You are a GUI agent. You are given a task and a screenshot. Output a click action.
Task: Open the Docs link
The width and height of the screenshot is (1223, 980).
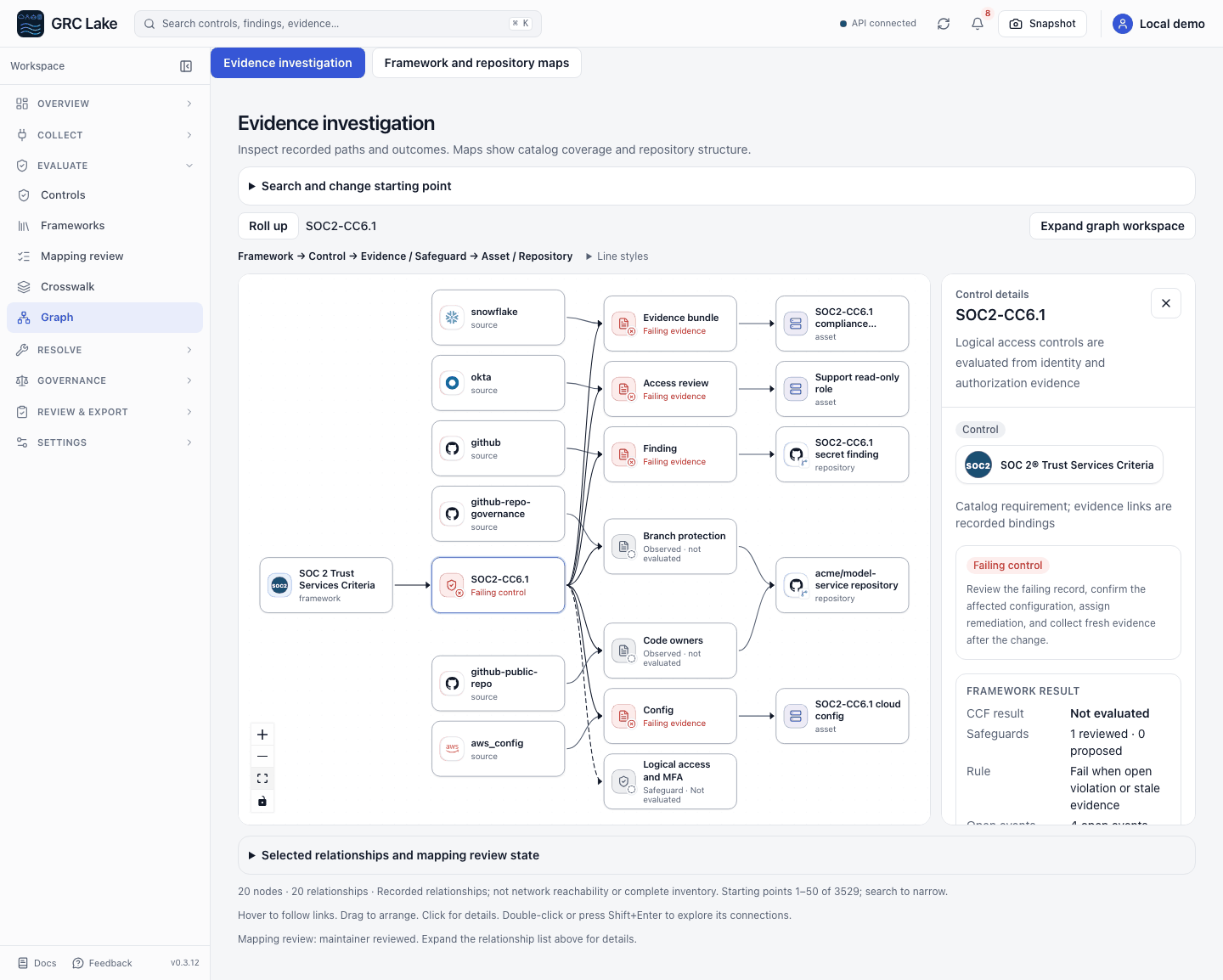(37, 963)
